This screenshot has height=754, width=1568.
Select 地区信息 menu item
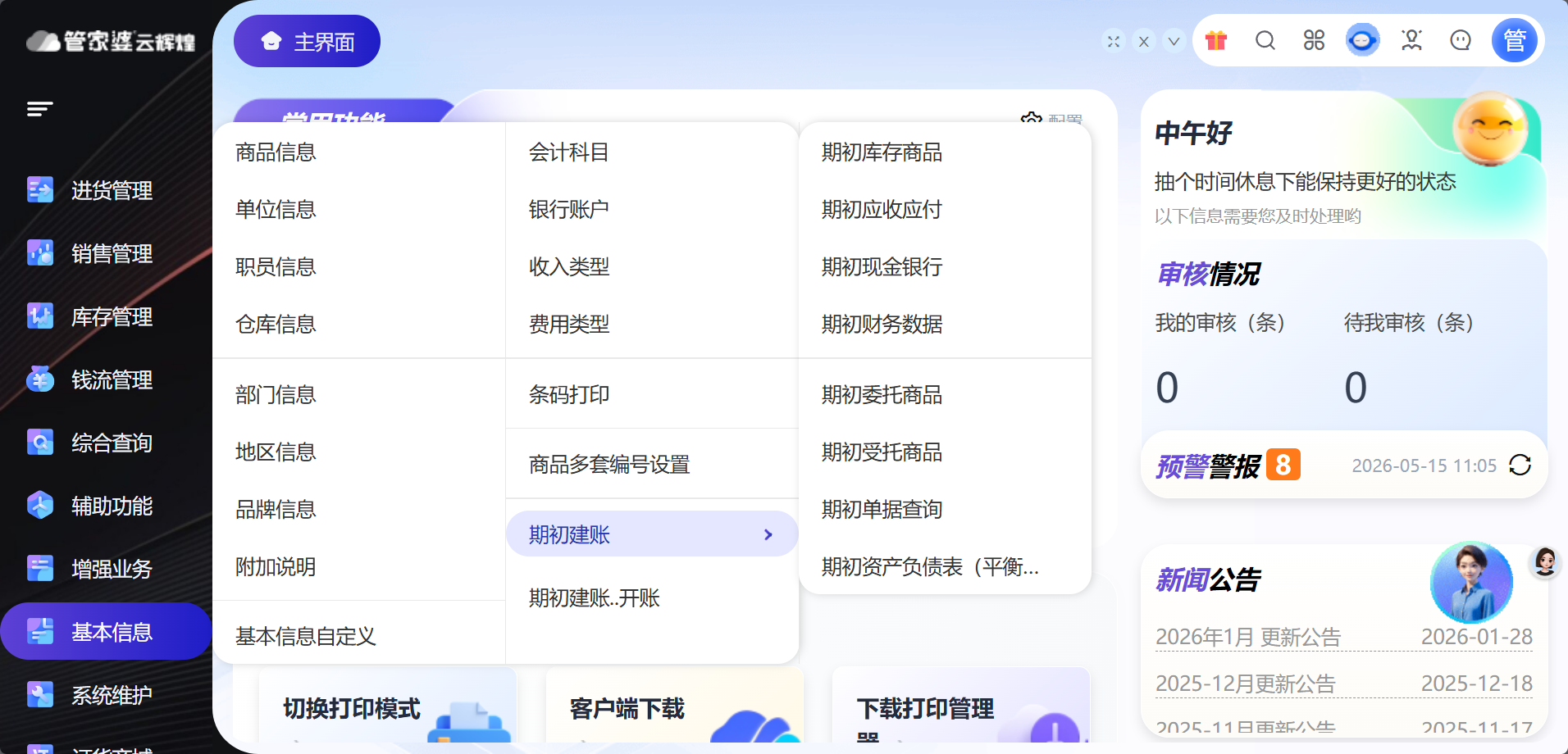[x=276, y=452]
